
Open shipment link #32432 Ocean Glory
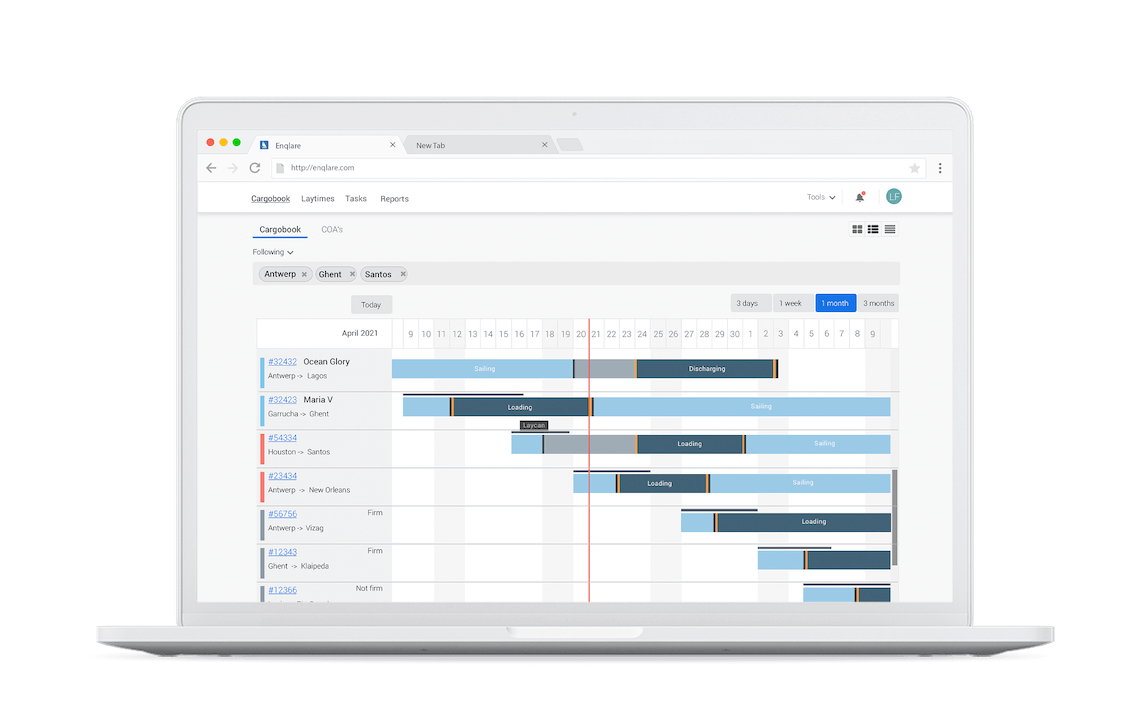(281, 361)
